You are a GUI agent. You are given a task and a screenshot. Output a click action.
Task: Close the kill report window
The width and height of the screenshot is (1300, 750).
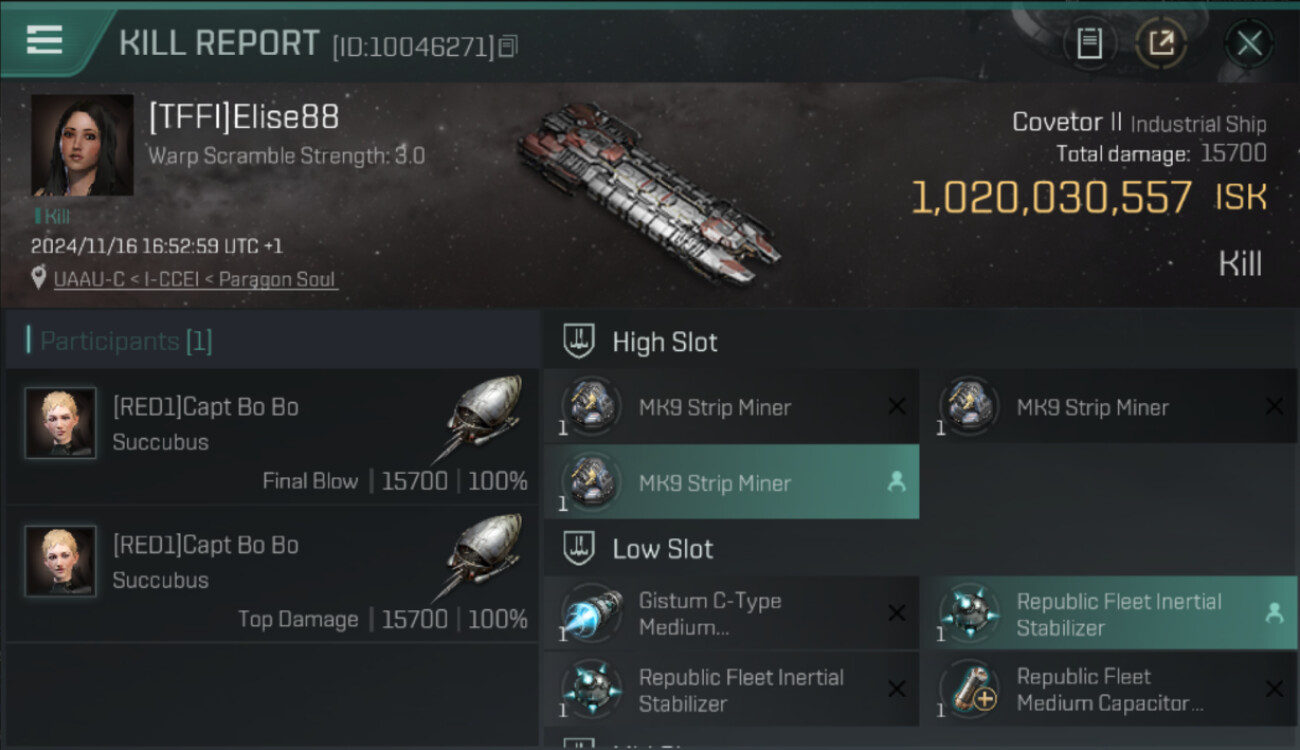point(1249,43)
